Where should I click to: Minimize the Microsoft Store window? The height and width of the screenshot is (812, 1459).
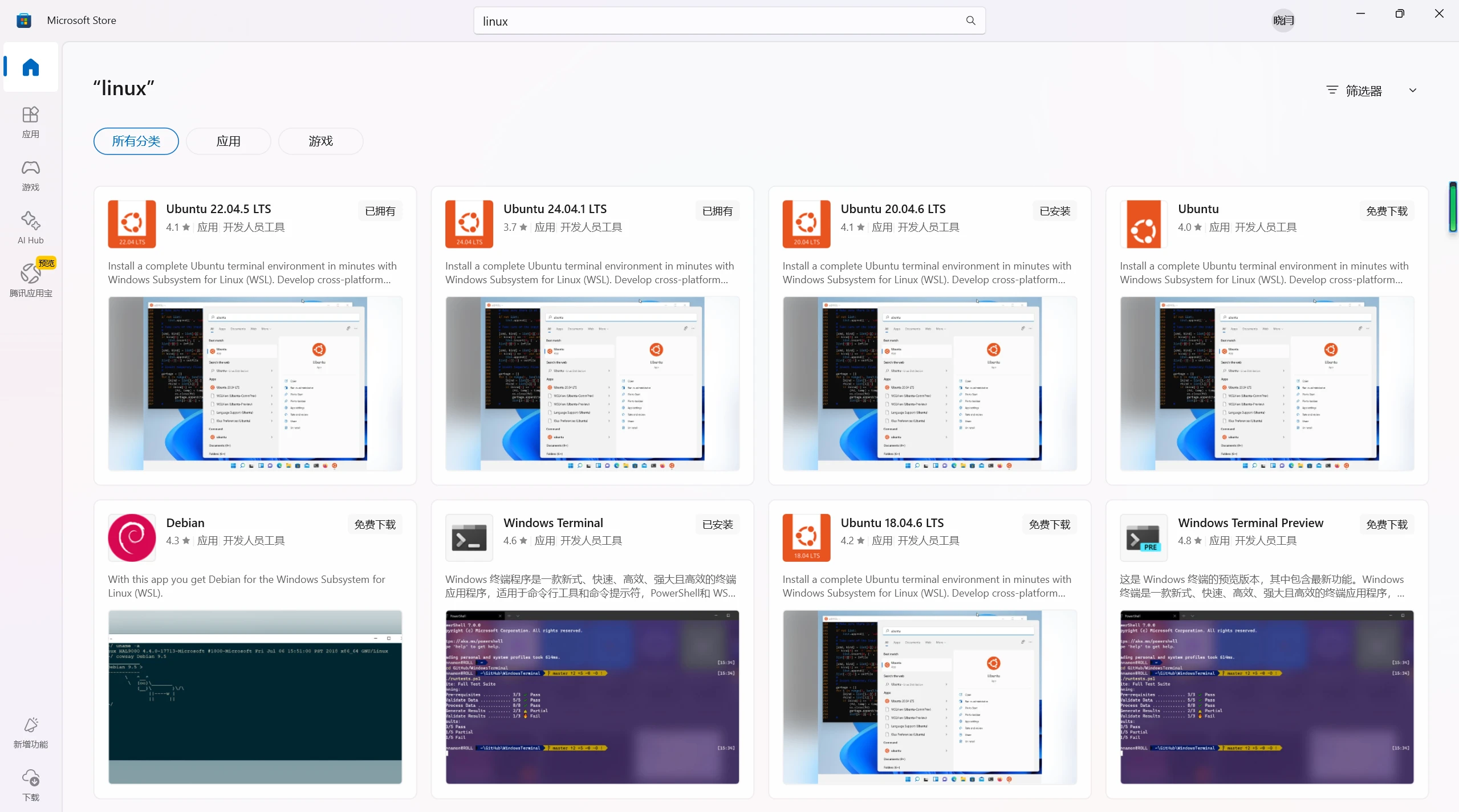(x=1360, y=14)
